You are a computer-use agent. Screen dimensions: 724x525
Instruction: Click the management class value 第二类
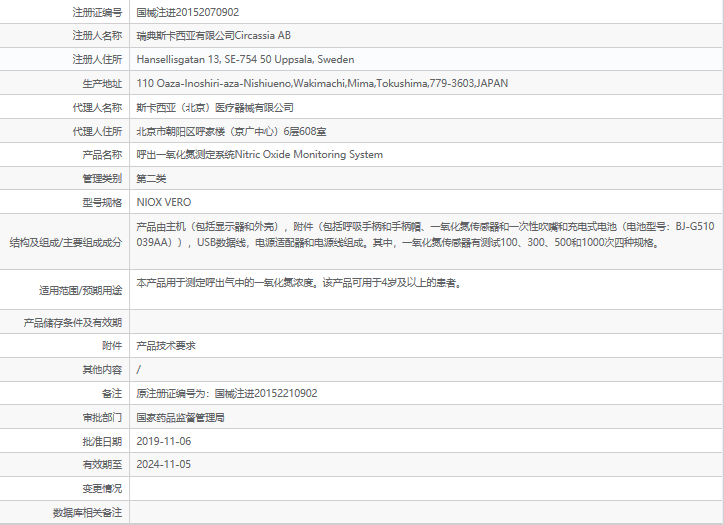pyautogui.click(x=151, y=179)
